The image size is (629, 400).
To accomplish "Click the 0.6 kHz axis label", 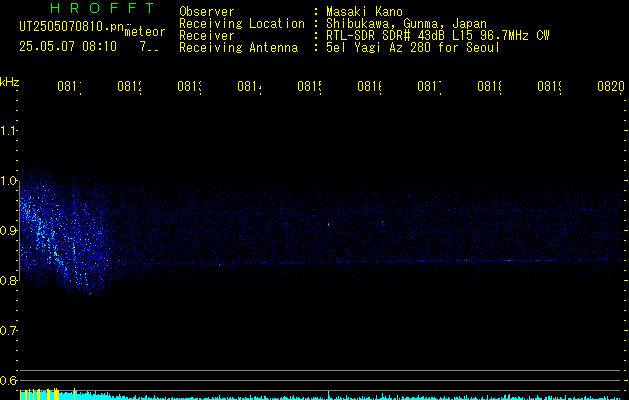I will tap(8, 380).
